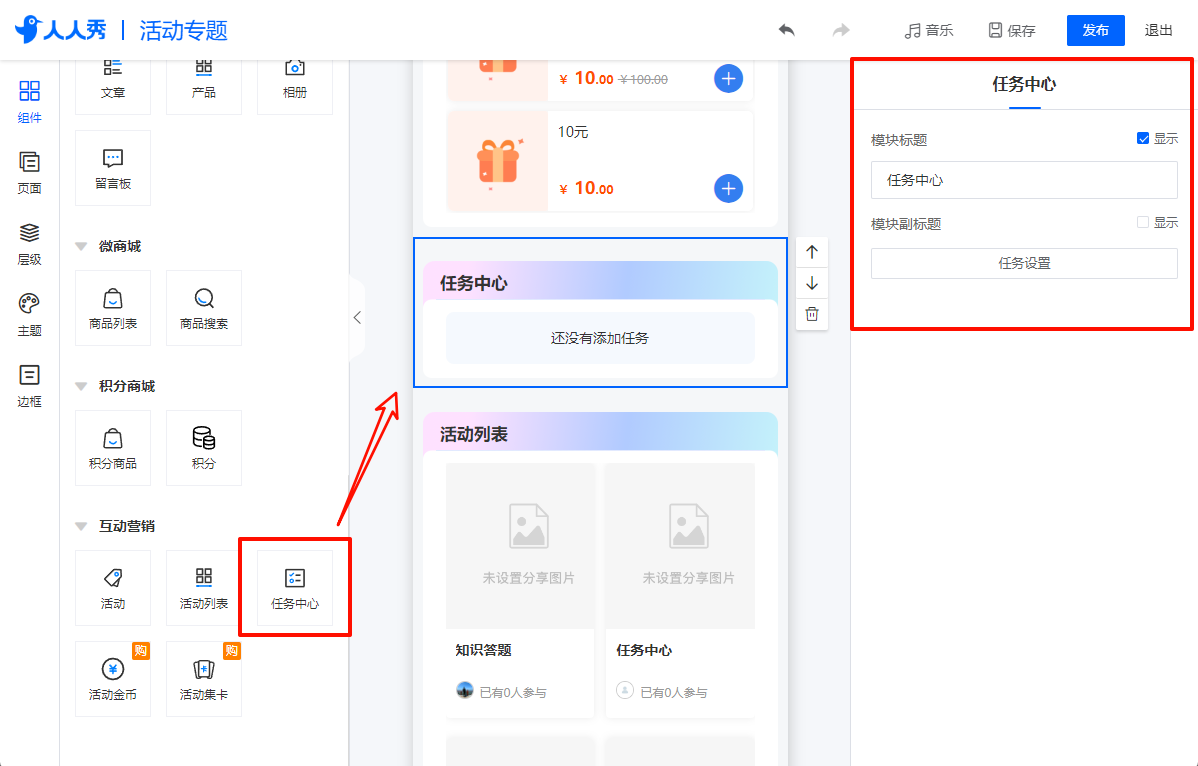
Task: Click the 还没有添加任务 placeholder
Action: [600, 338]
